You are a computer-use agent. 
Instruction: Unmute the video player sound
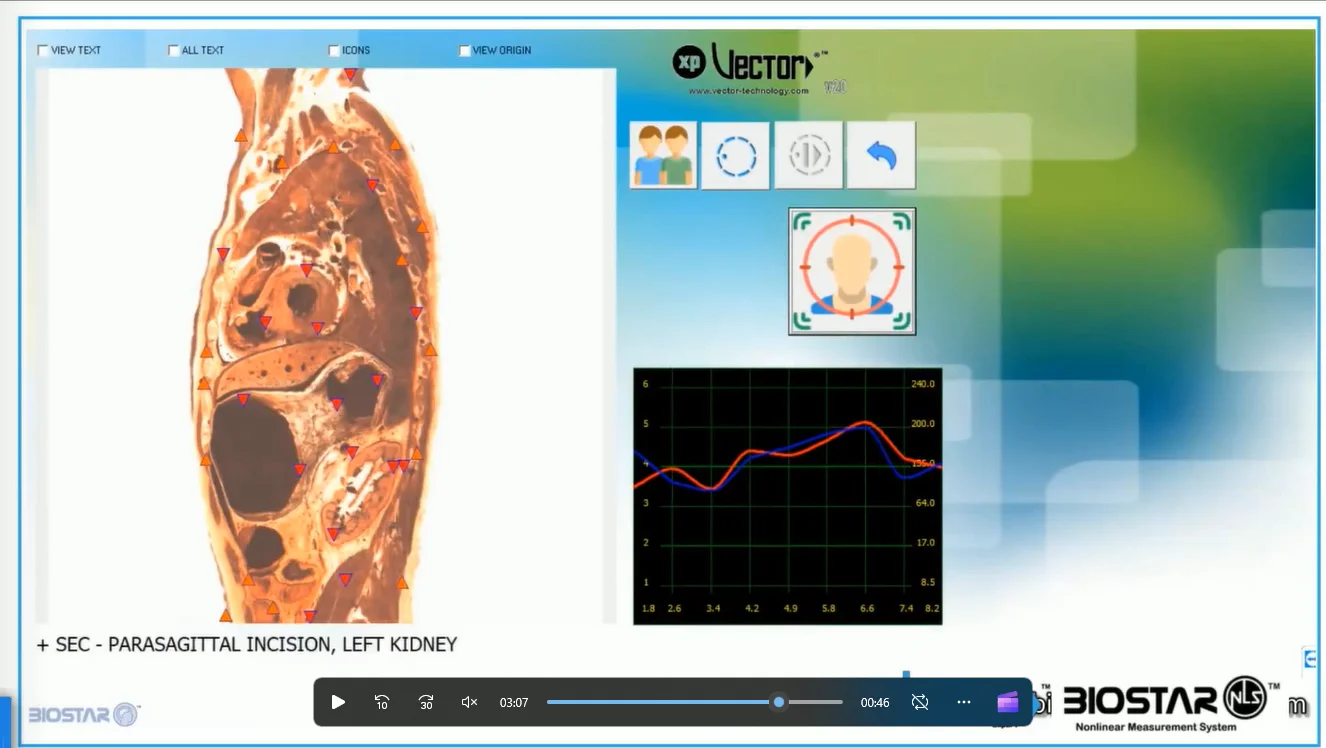point(469,702)
